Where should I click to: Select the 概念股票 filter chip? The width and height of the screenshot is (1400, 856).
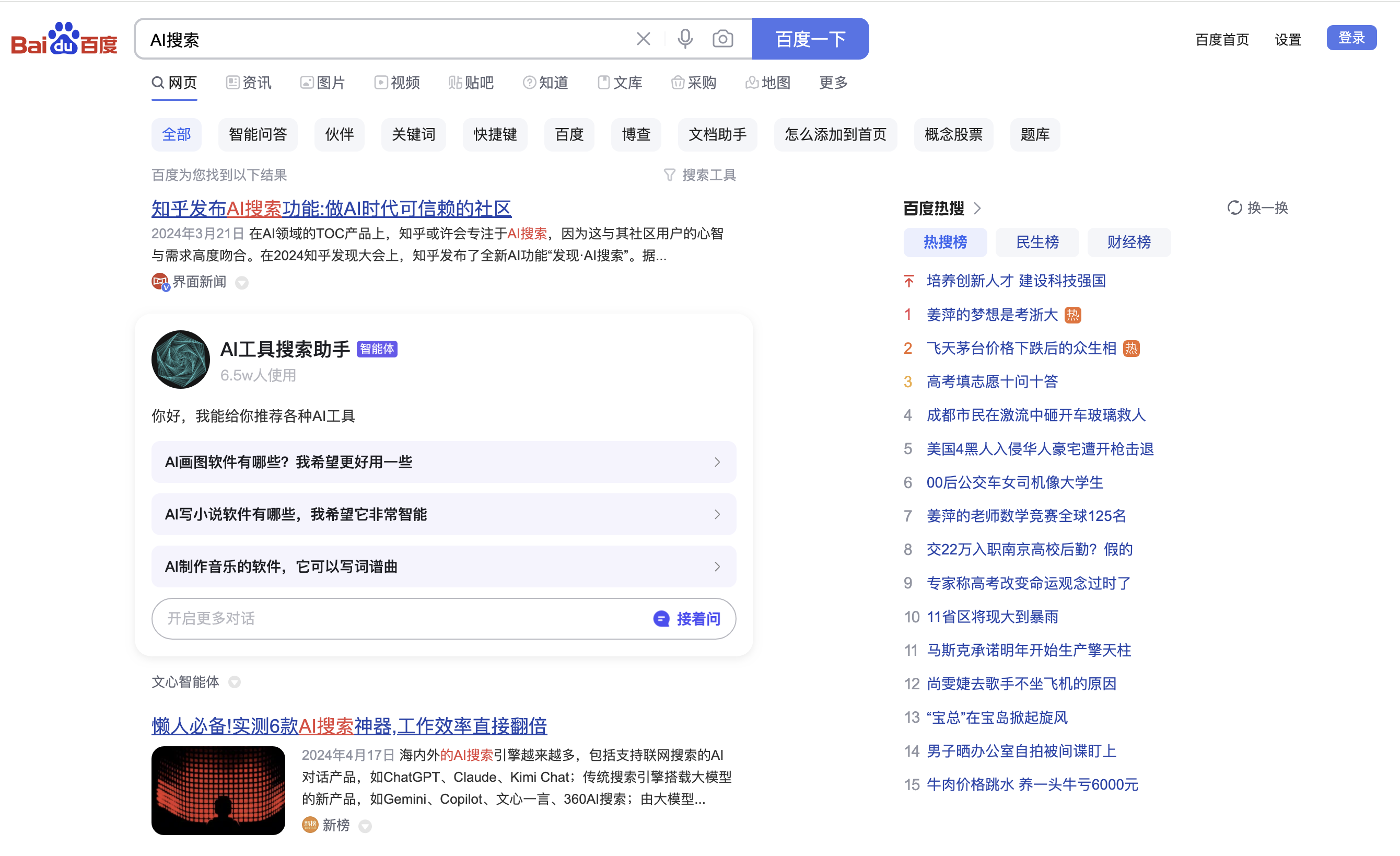coord(953,135)
